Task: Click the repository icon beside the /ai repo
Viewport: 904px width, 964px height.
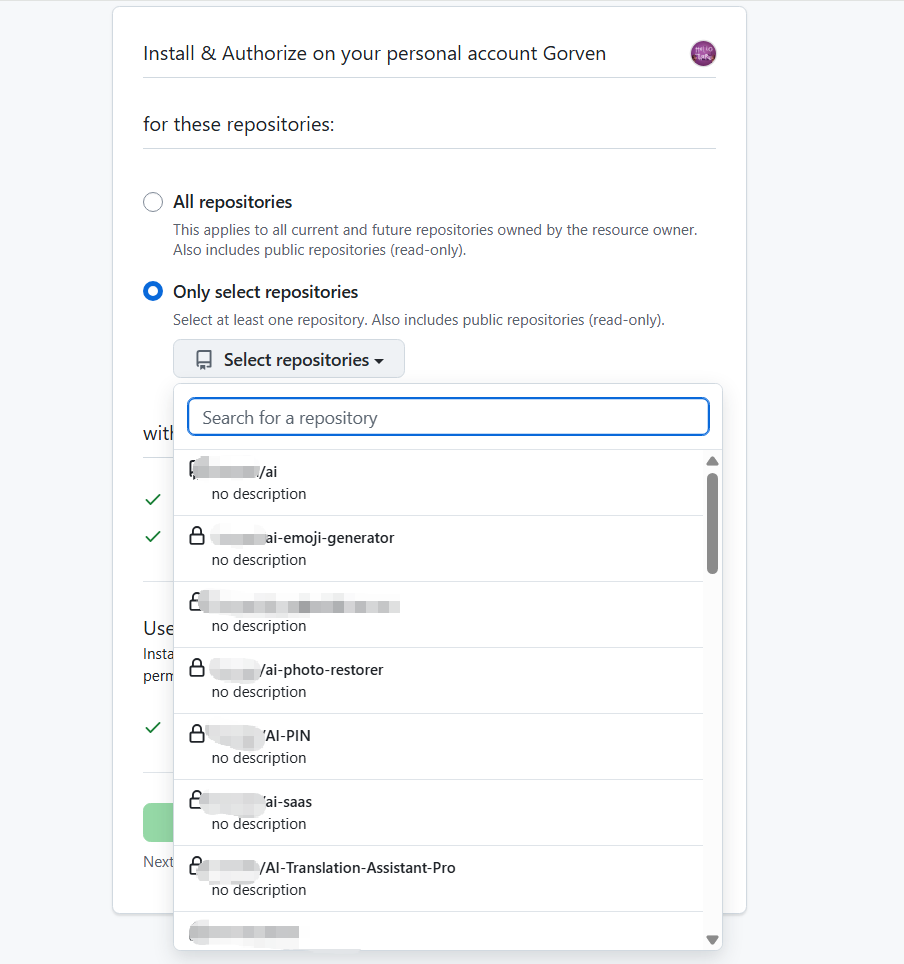Action: (194, 470)
